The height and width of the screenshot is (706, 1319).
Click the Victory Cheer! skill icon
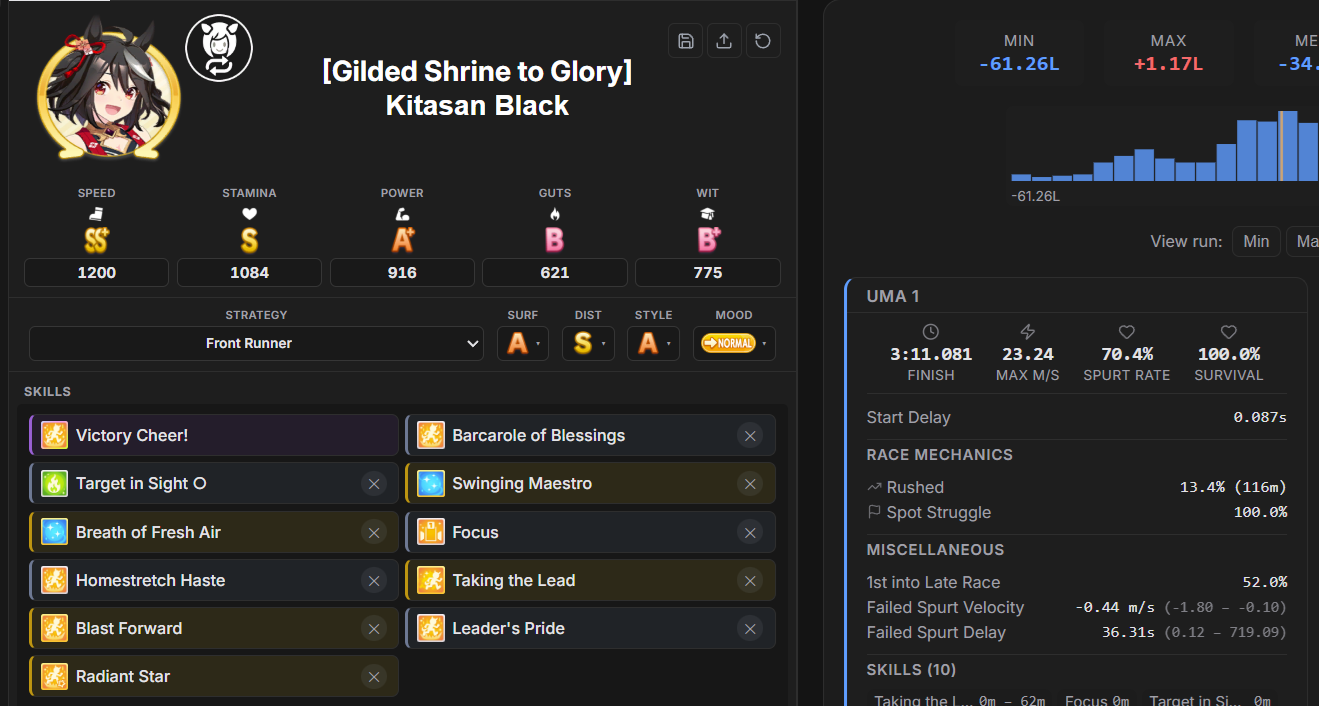click(x=54, y=435)
